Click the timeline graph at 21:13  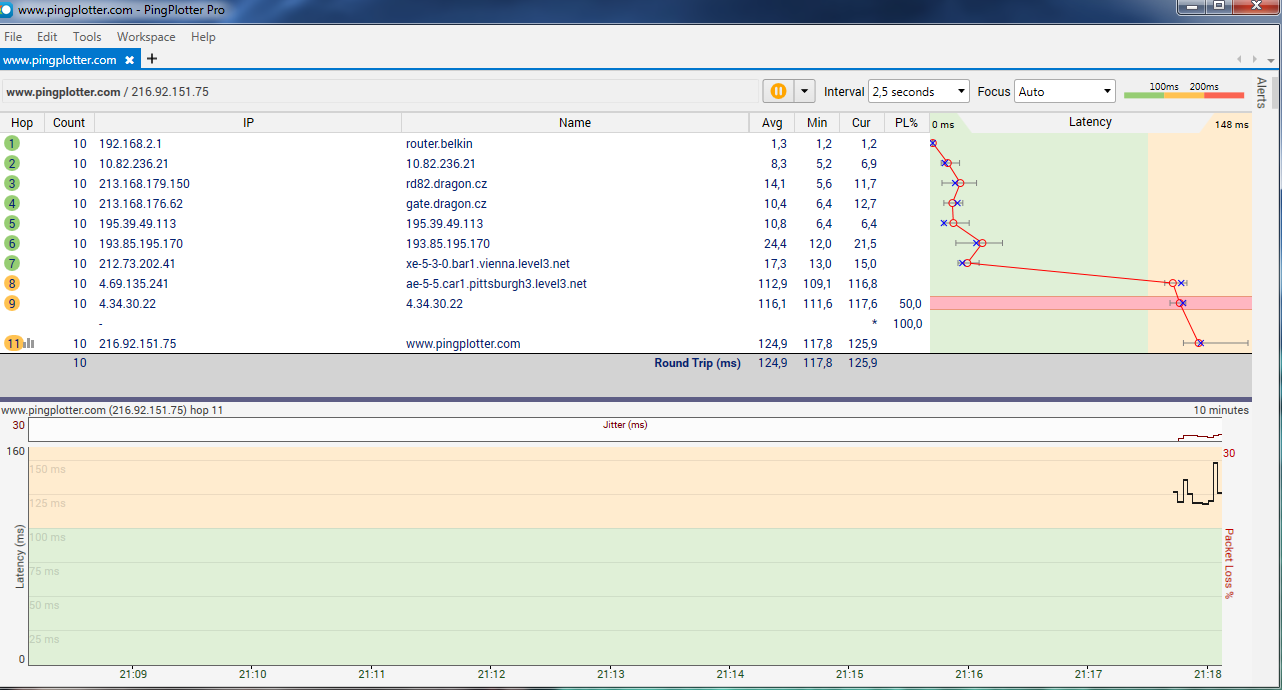[x=610, y=556]
